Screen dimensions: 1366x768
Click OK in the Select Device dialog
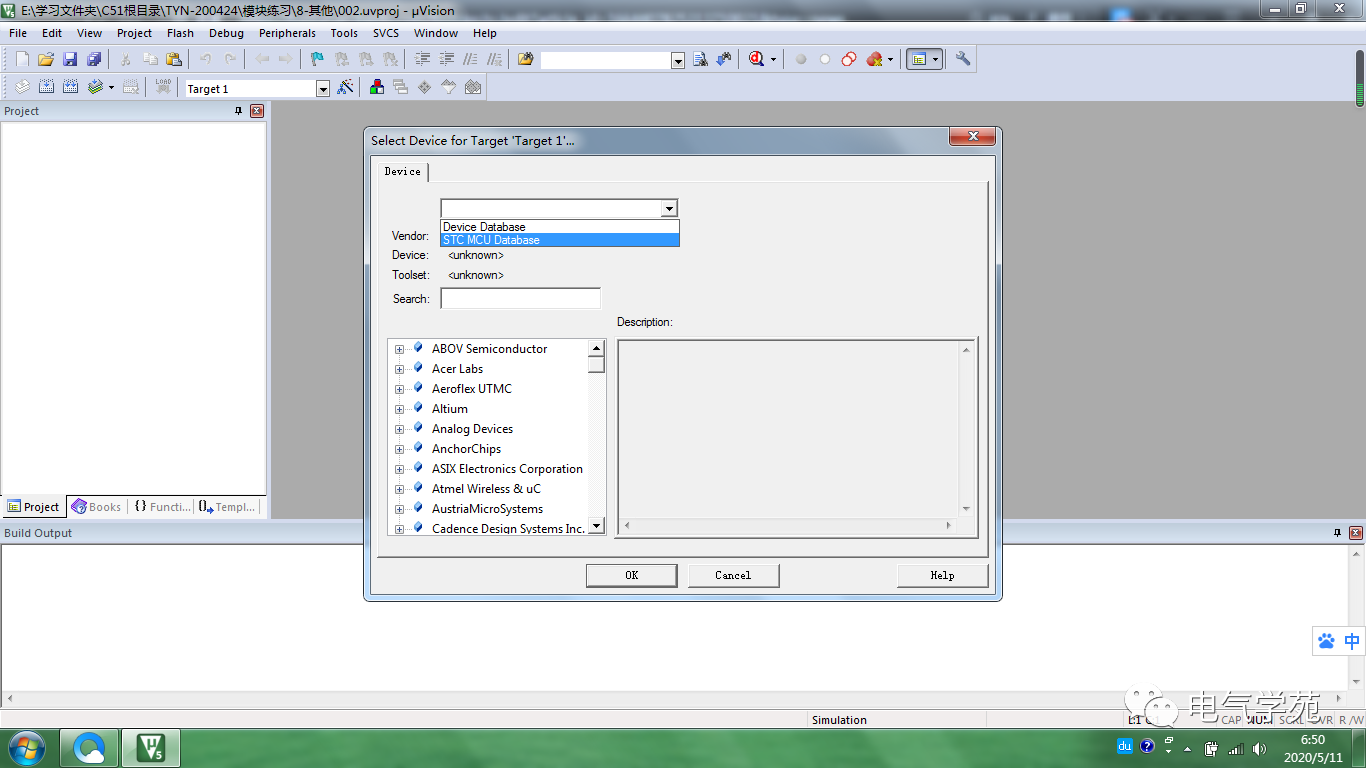click(631, 575)
